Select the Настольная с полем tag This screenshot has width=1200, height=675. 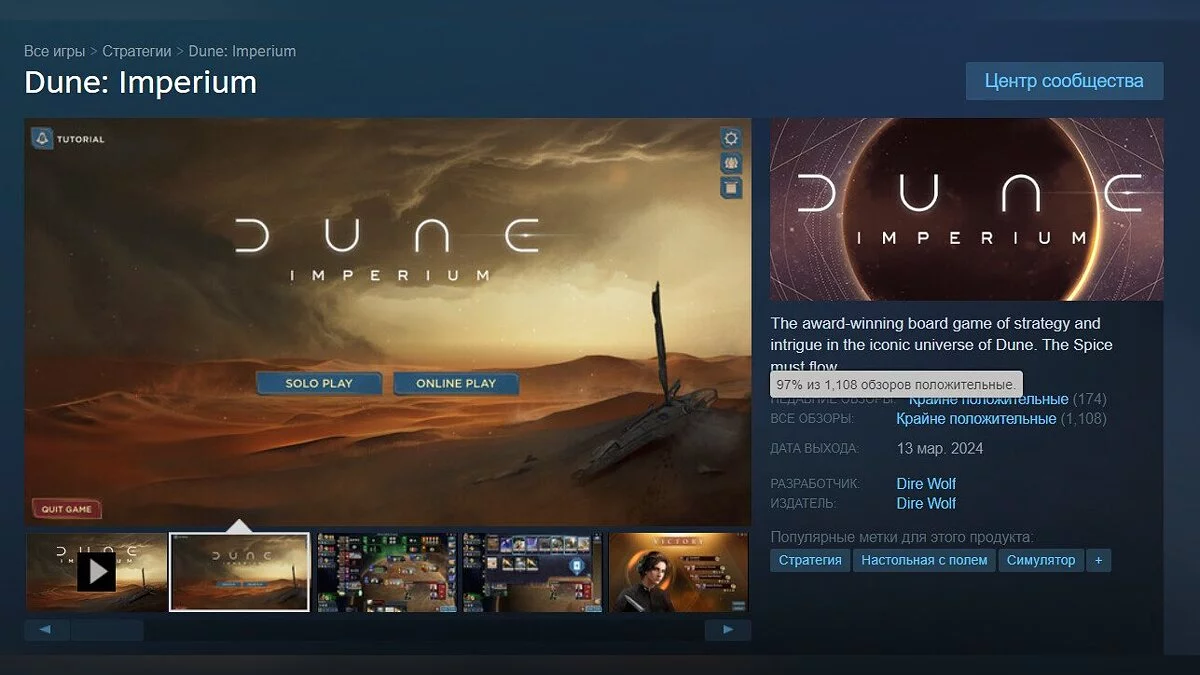924,560
